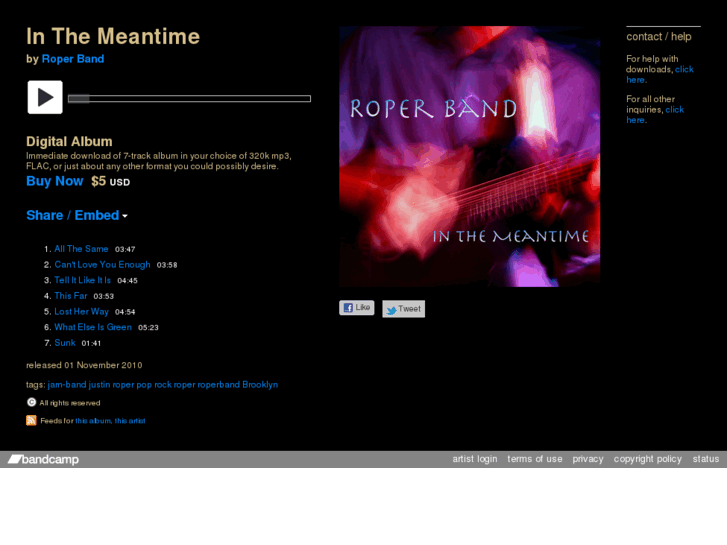
Task: Click the 'Digital Album' heading
Action: tap(69, 141)
